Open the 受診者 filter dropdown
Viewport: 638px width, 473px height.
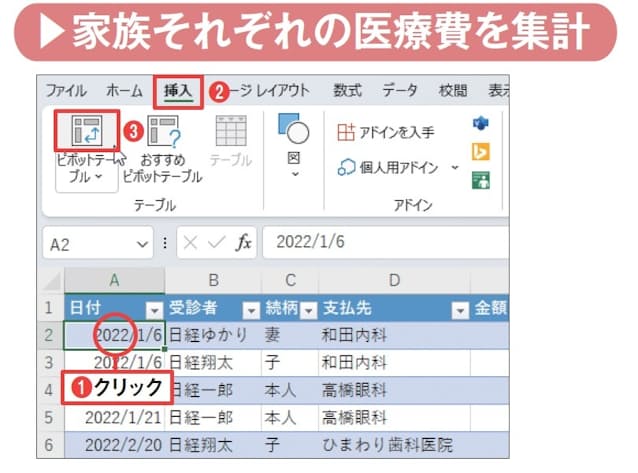click(251, 311)
